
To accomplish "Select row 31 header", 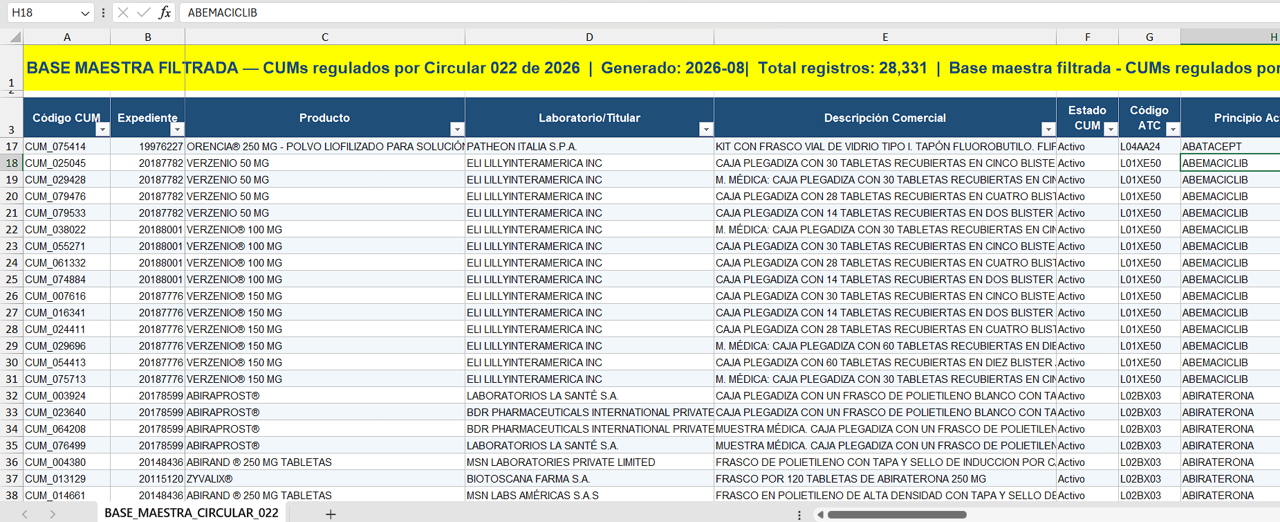I will pyautogui.click(x=12, y=379).
